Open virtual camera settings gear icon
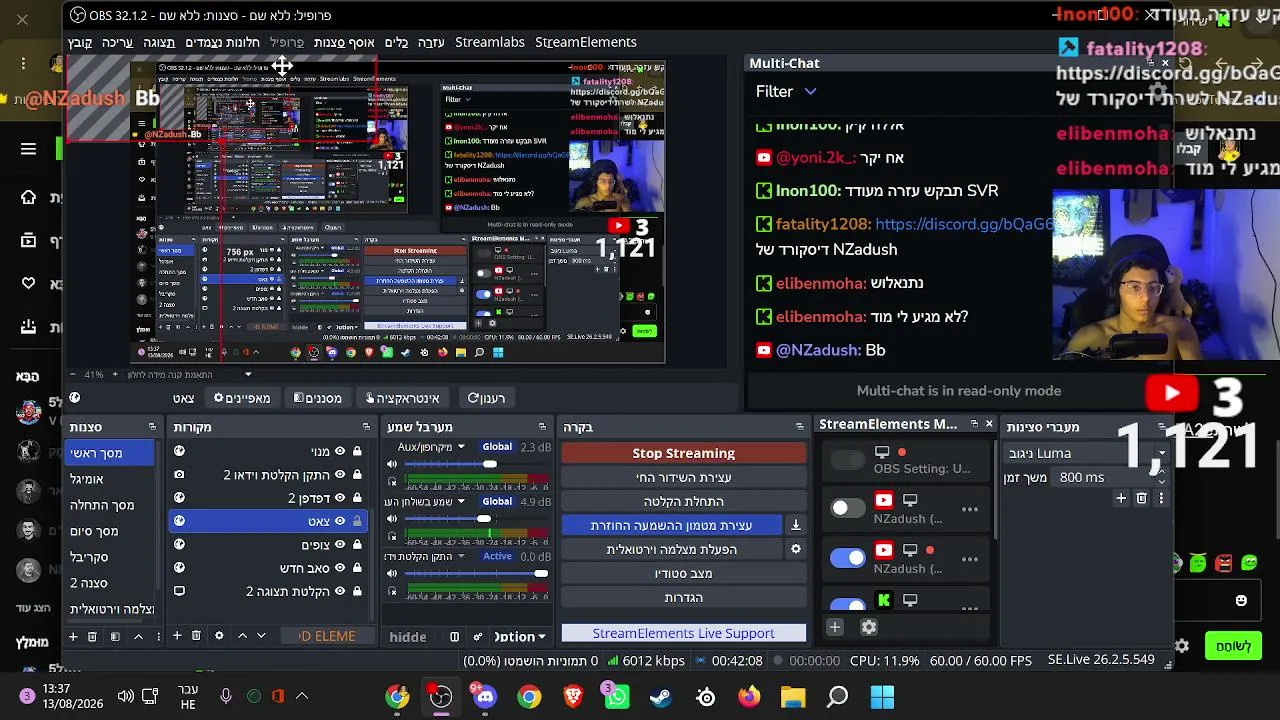 coord(796,549)
